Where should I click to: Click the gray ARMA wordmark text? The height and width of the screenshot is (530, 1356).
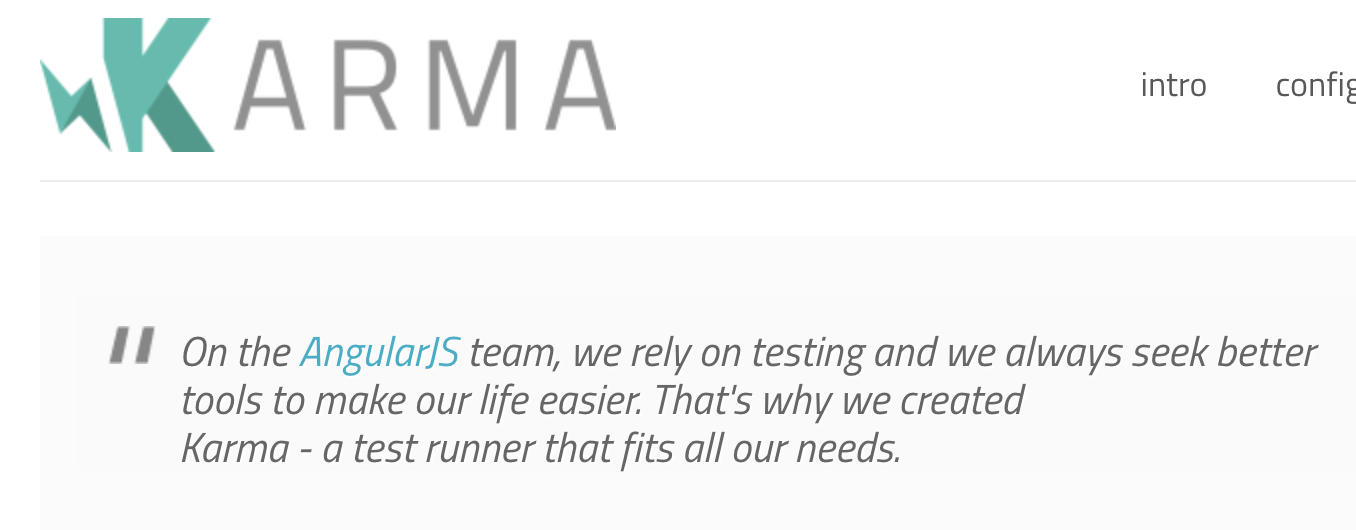425,85
